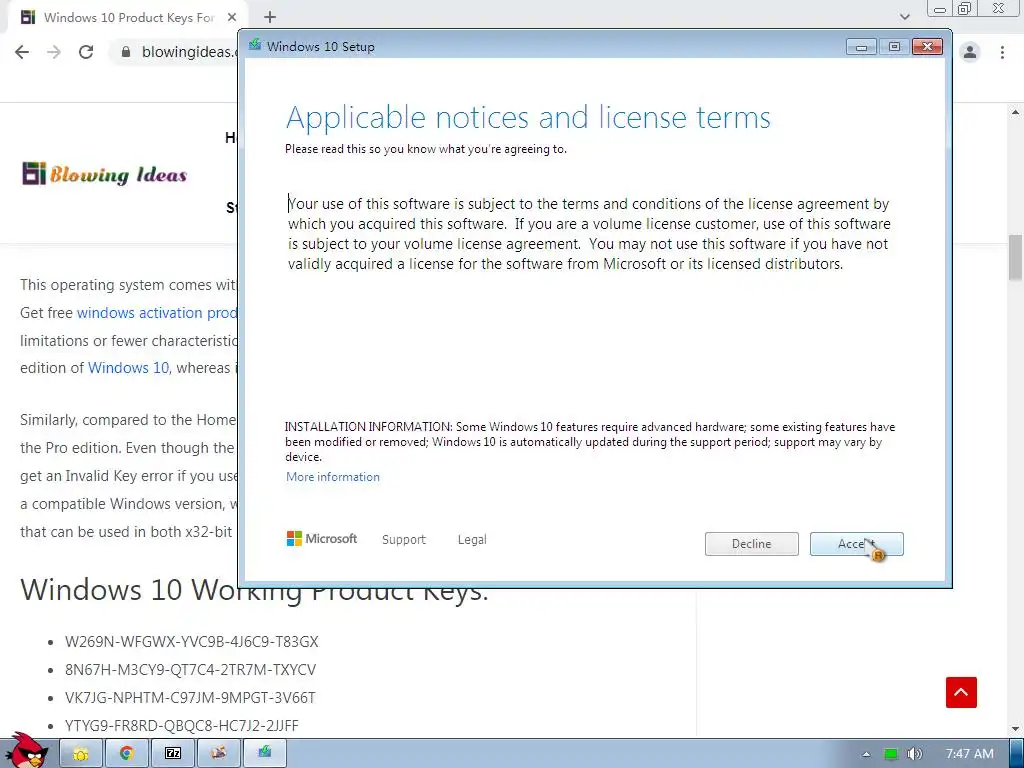This screenshot has width=1024, height=768.
Task: Close the Windows 10 Product Keys tab
Action: [232, 18]
